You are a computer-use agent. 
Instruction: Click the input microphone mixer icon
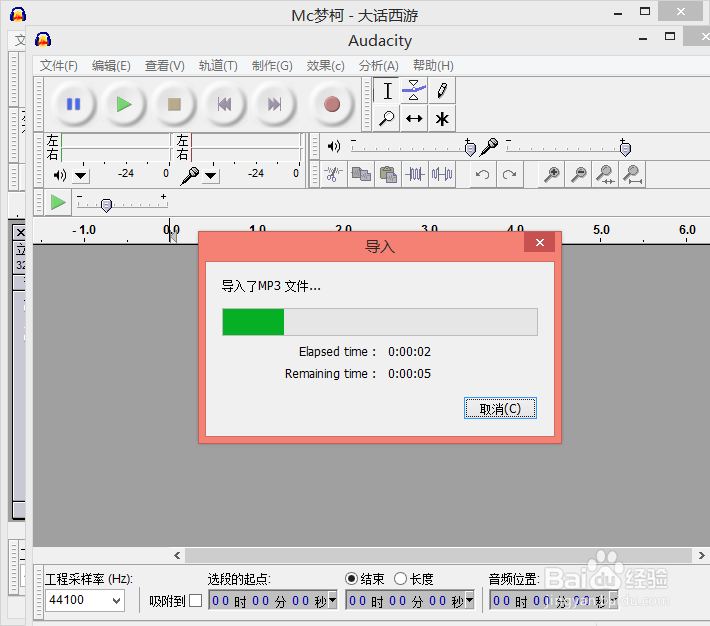coord(489,147)
